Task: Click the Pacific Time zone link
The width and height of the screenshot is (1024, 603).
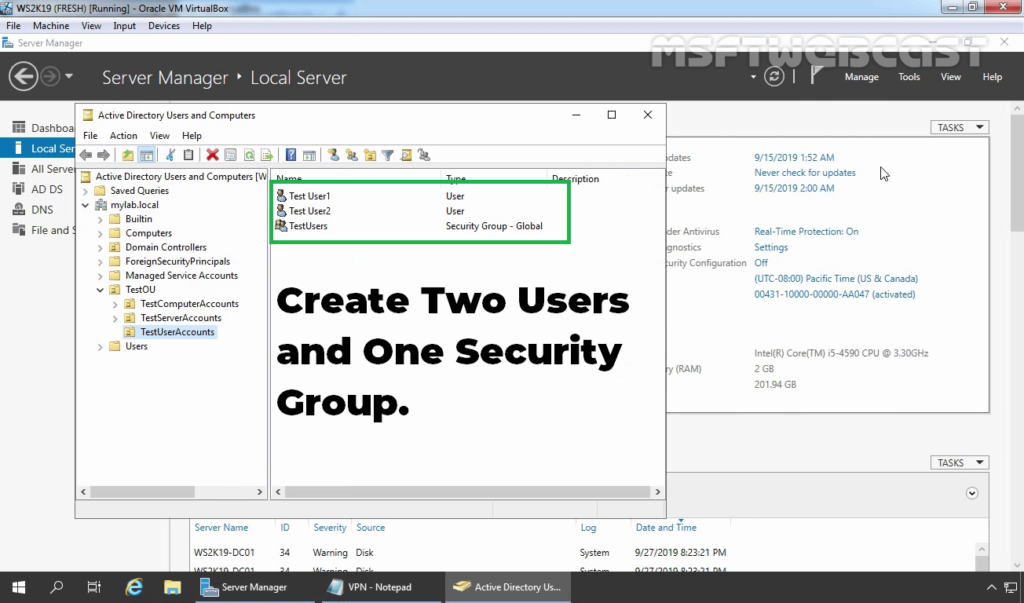Action: pos(836,279)
